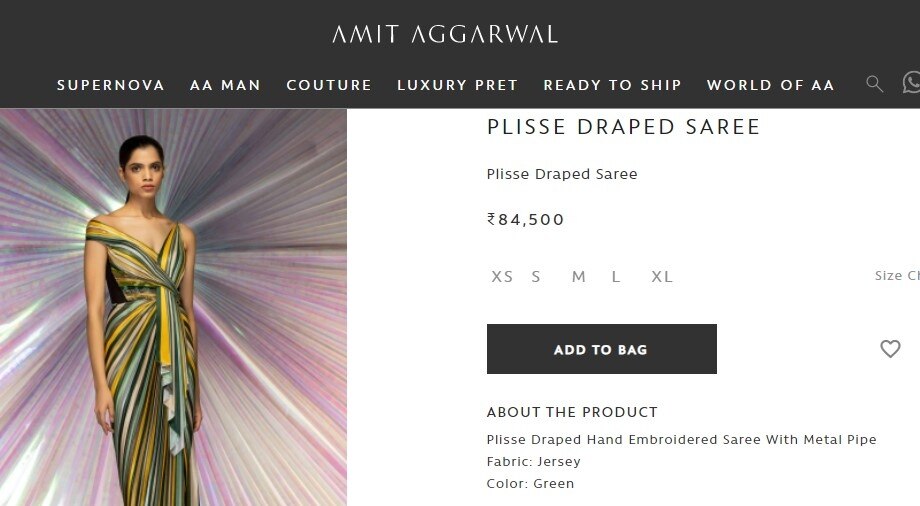Pick size L
Image resolution: width=920 pixels, height=506 pixels.
pyautogui.click(x=616, y=277)
